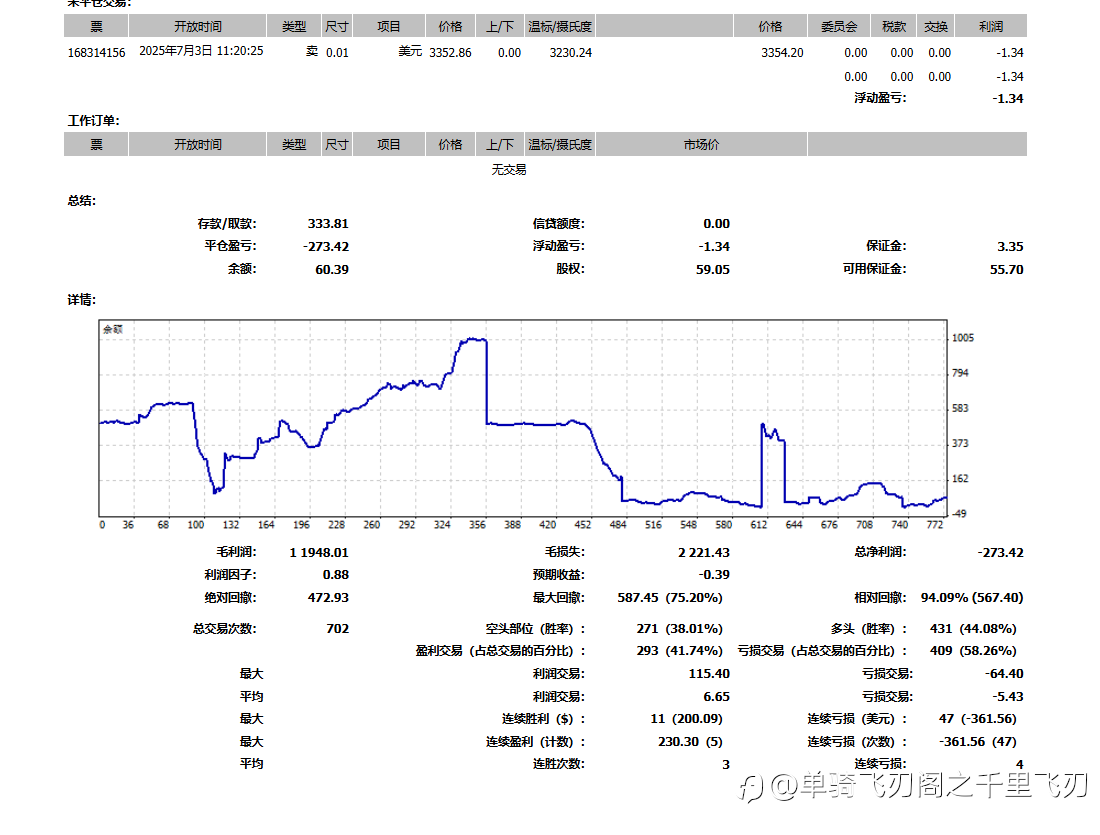Click the profit trades value 293 (41.74%)

click(679, 651)
